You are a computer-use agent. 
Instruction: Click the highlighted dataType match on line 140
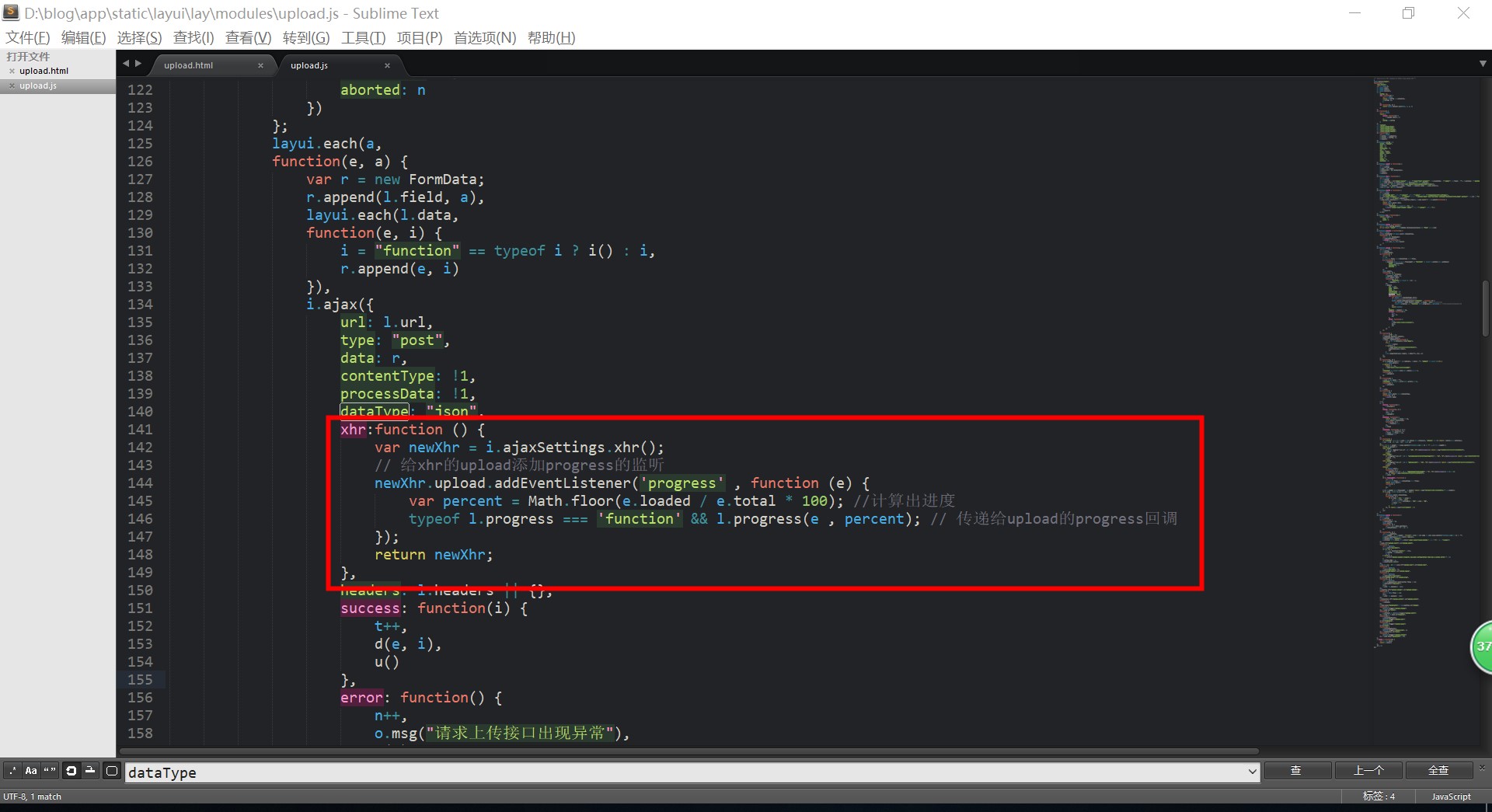[x=375, y=411]
